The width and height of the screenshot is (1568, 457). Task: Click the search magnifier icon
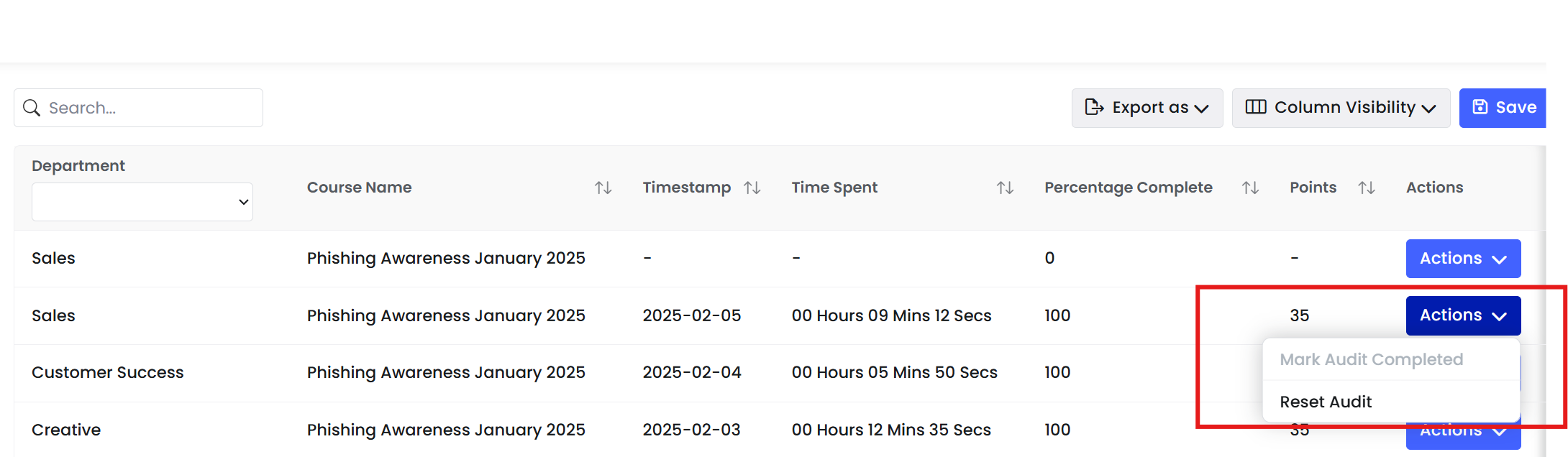(x=32, y=108)
